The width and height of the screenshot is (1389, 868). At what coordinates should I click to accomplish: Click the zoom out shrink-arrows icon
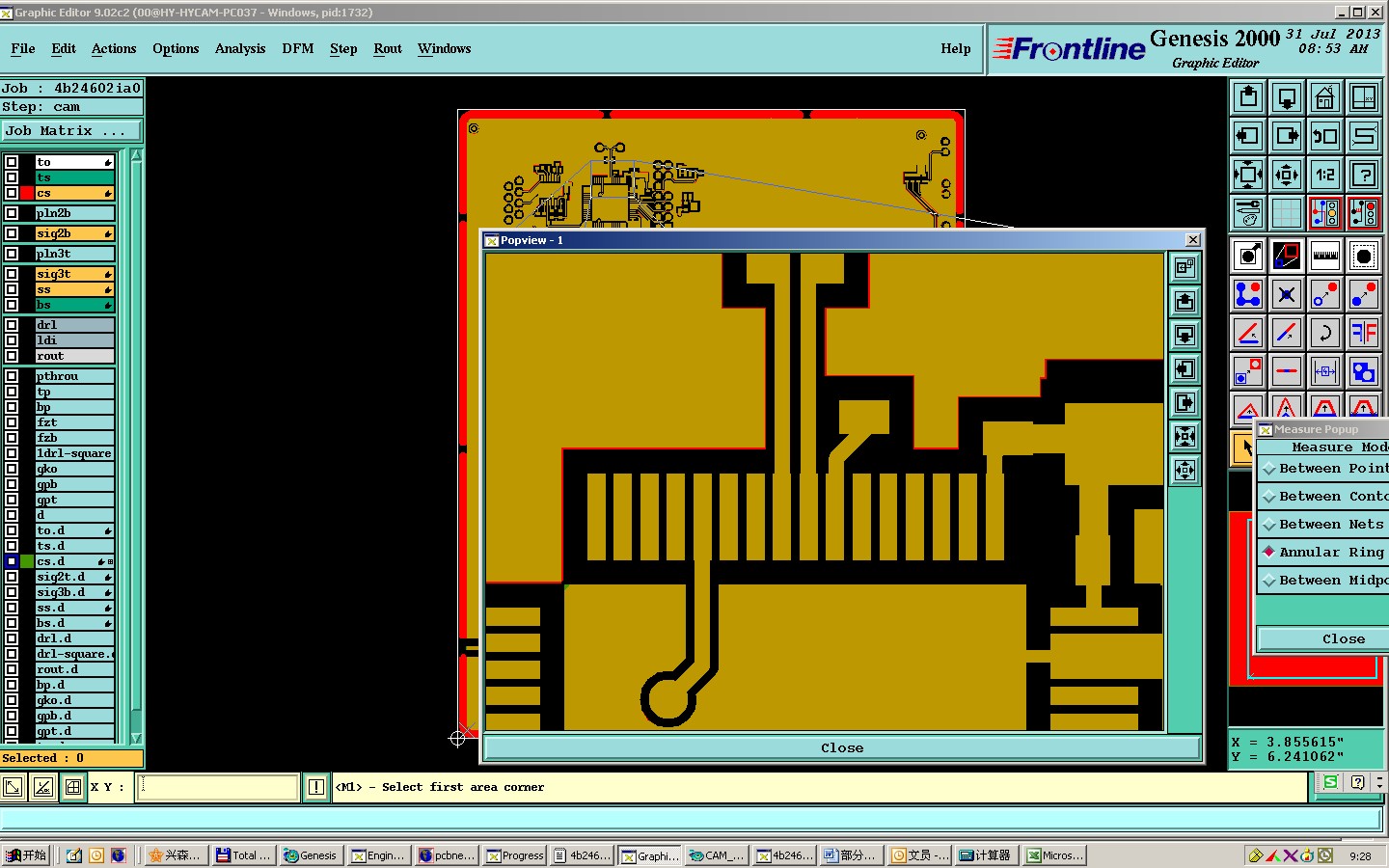1287,175
